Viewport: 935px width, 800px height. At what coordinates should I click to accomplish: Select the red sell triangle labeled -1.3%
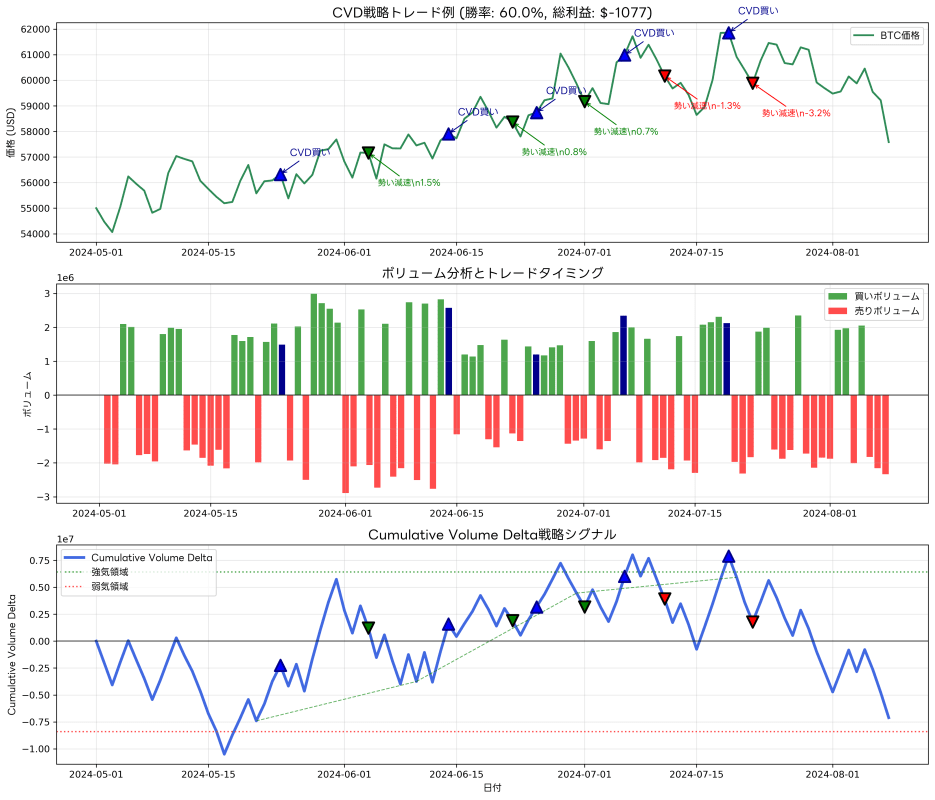click(x=664, y=74)
